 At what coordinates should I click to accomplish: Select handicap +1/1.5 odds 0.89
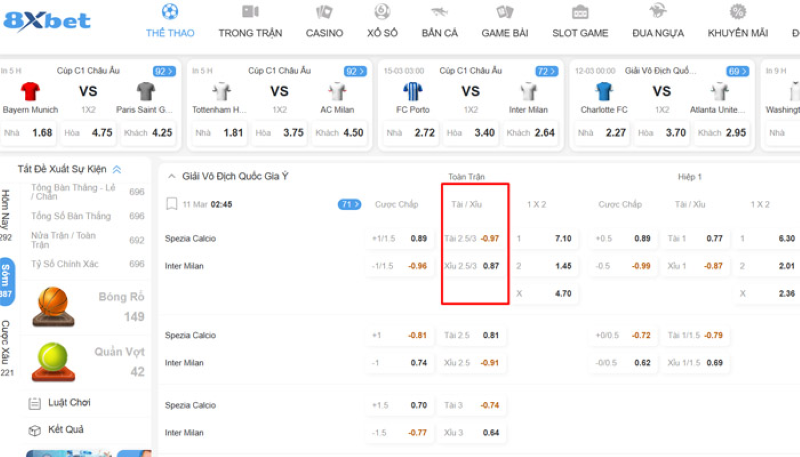click(x=399, y=239)
